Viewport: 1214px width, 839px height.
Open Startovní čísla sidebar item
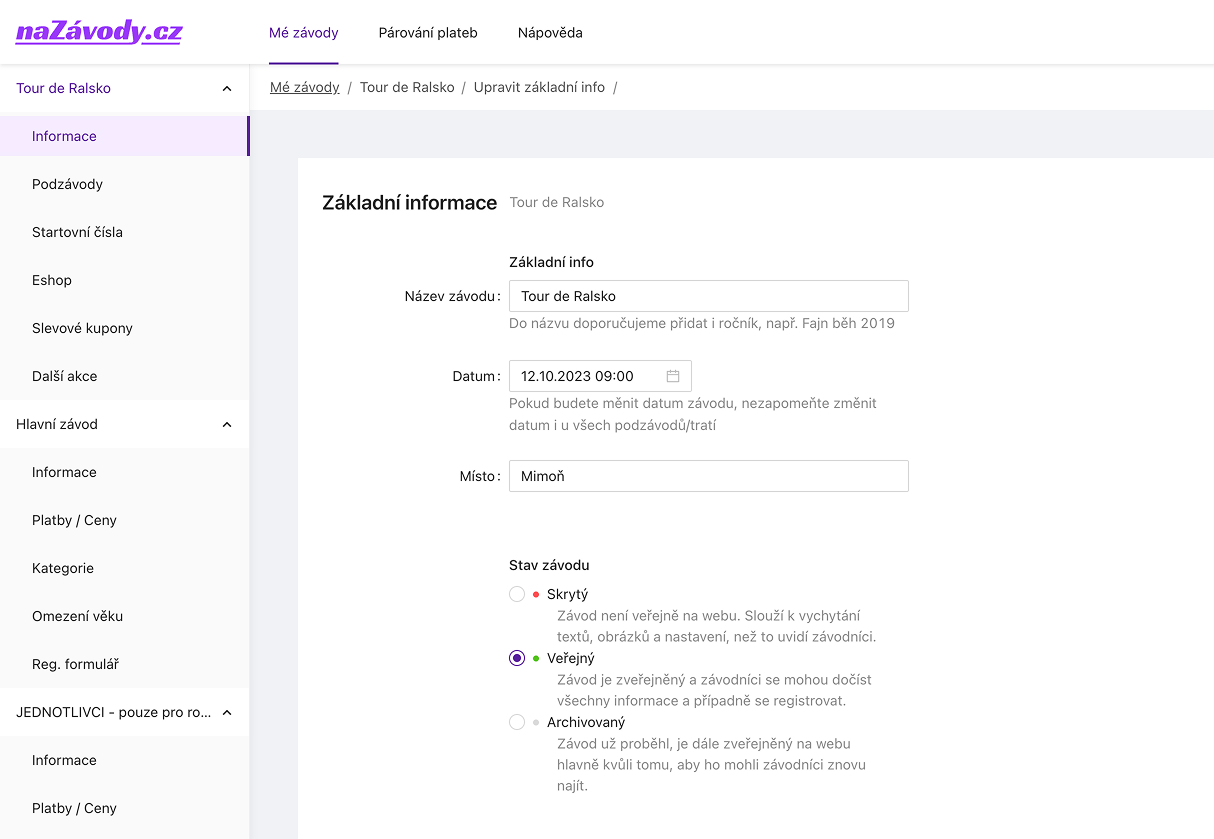click(77, 232)
